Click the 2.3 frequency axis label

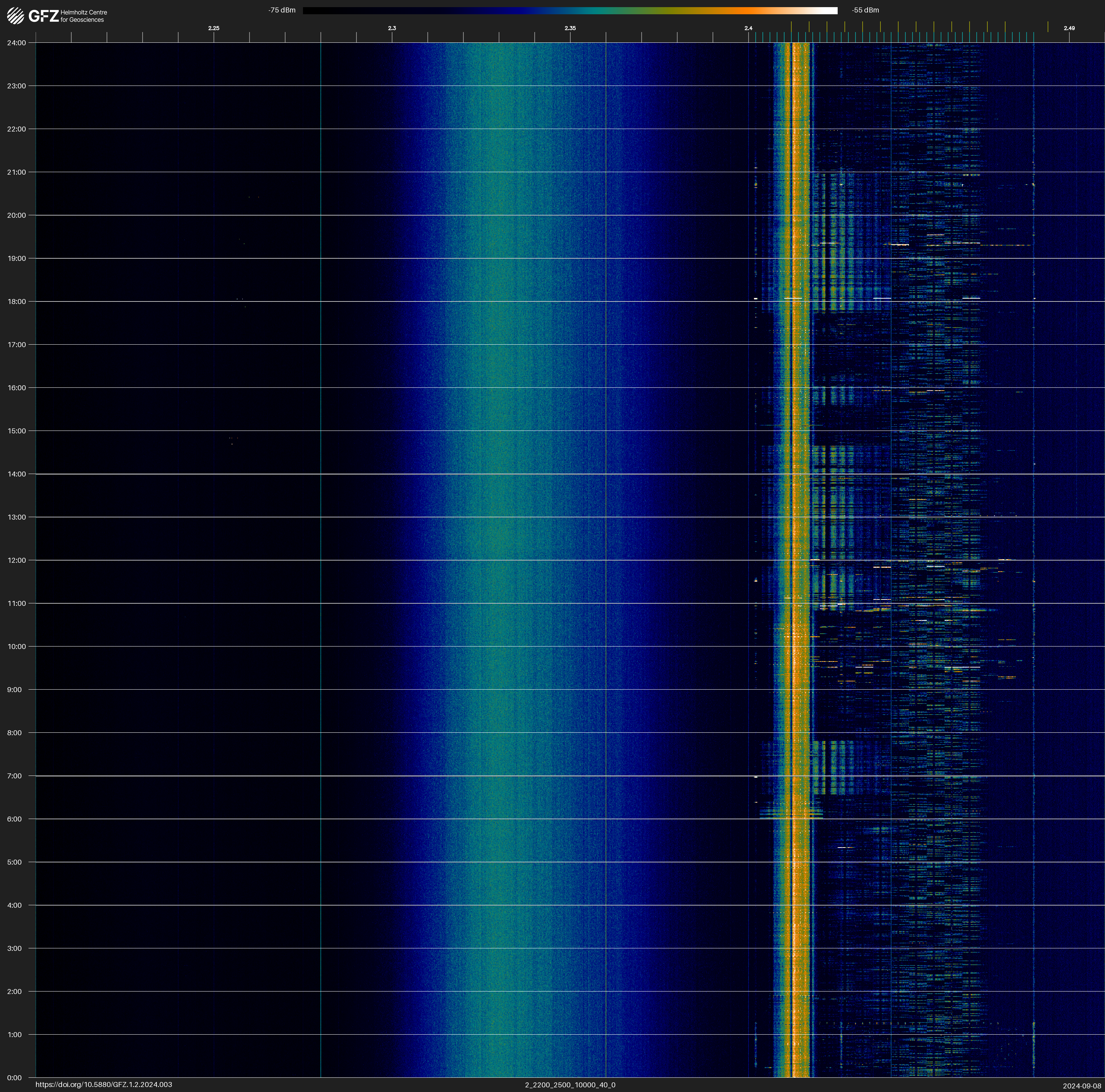pos(392,28)
